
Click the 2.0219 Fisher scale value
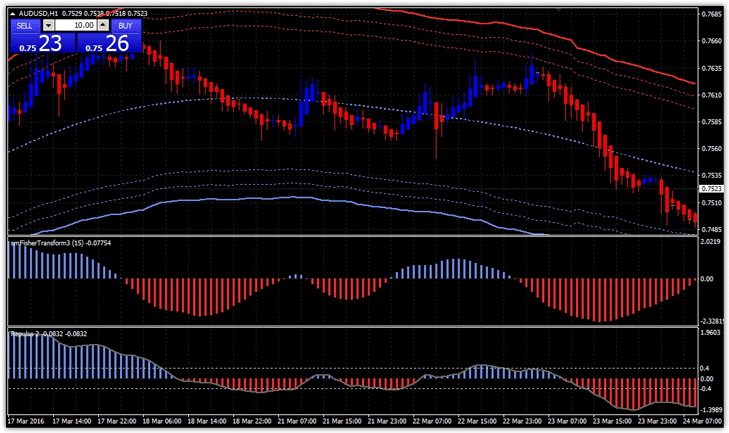pyautogui.click(x=711, y=242)
